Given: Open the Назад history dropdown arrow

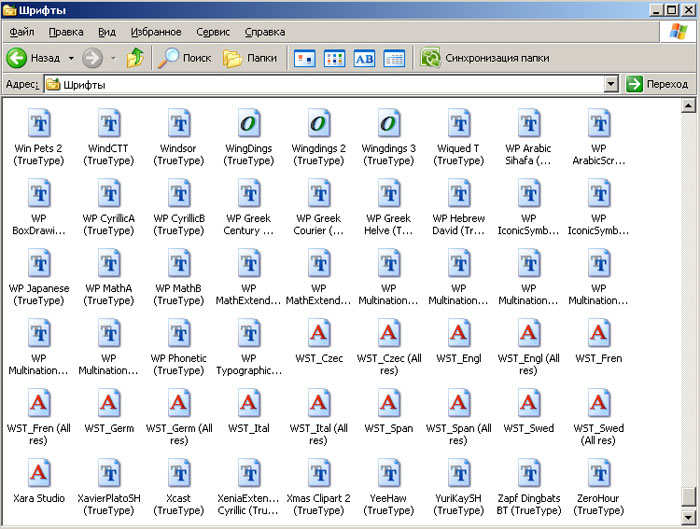Looking at the screenshot, I should (x=69, y=58).
